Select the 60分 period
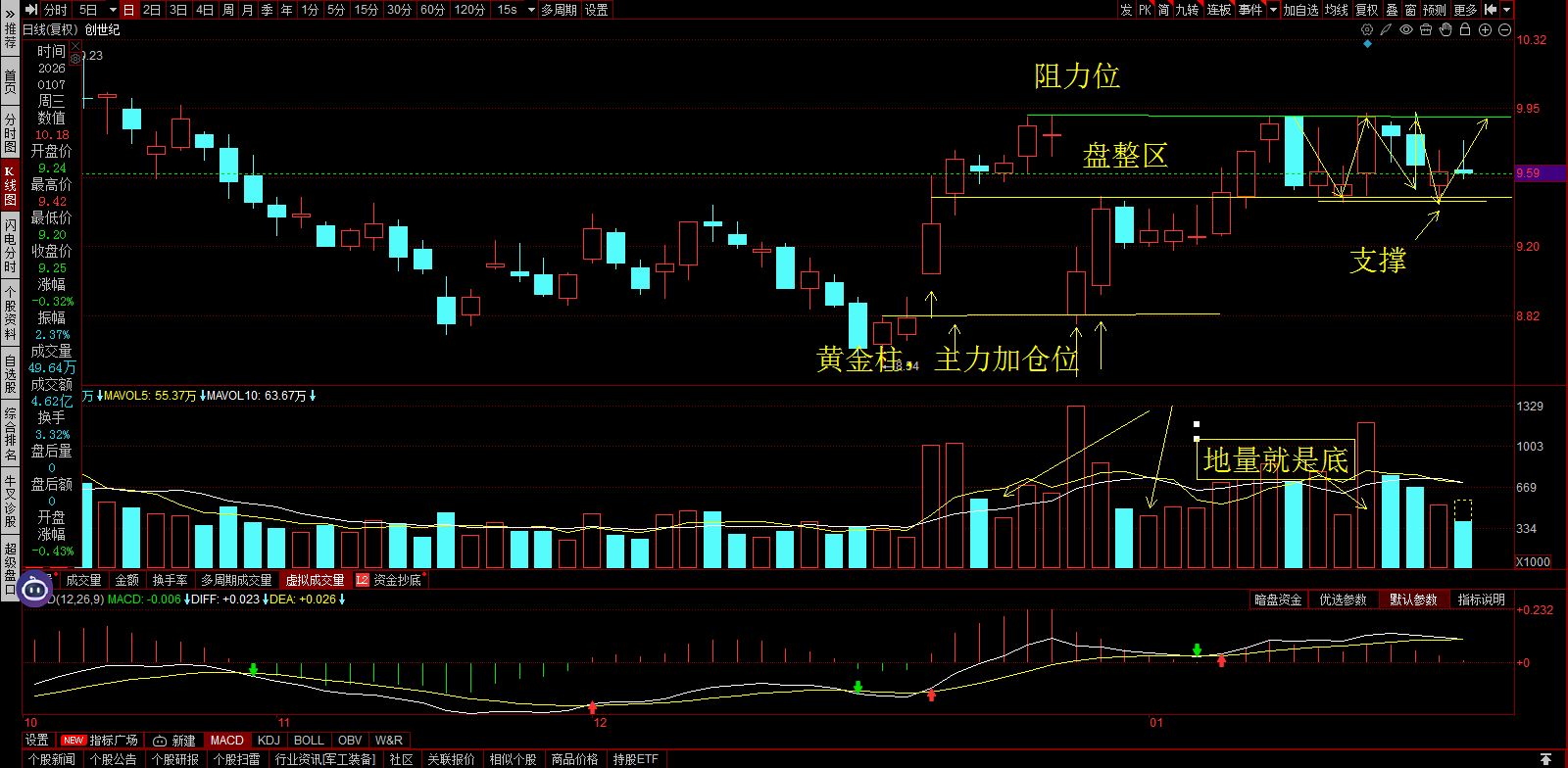Image resolution: width=1568 pixels, height=768 pixels. click(432, 10)
